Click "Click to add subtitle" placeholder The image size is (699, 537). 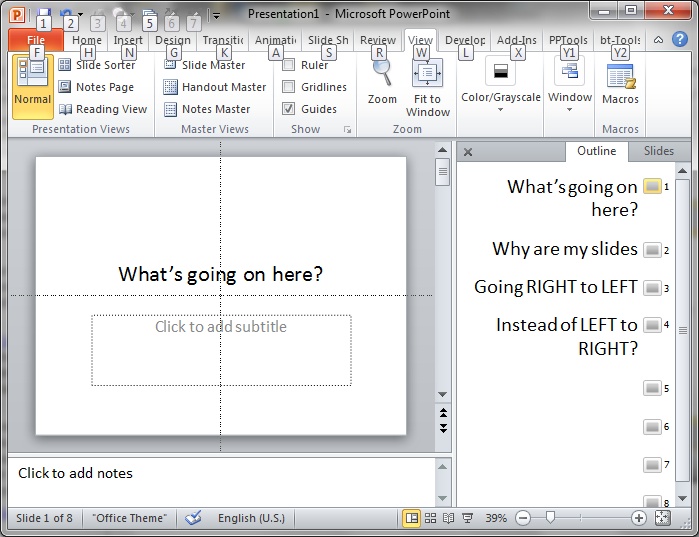coord(221,350)
